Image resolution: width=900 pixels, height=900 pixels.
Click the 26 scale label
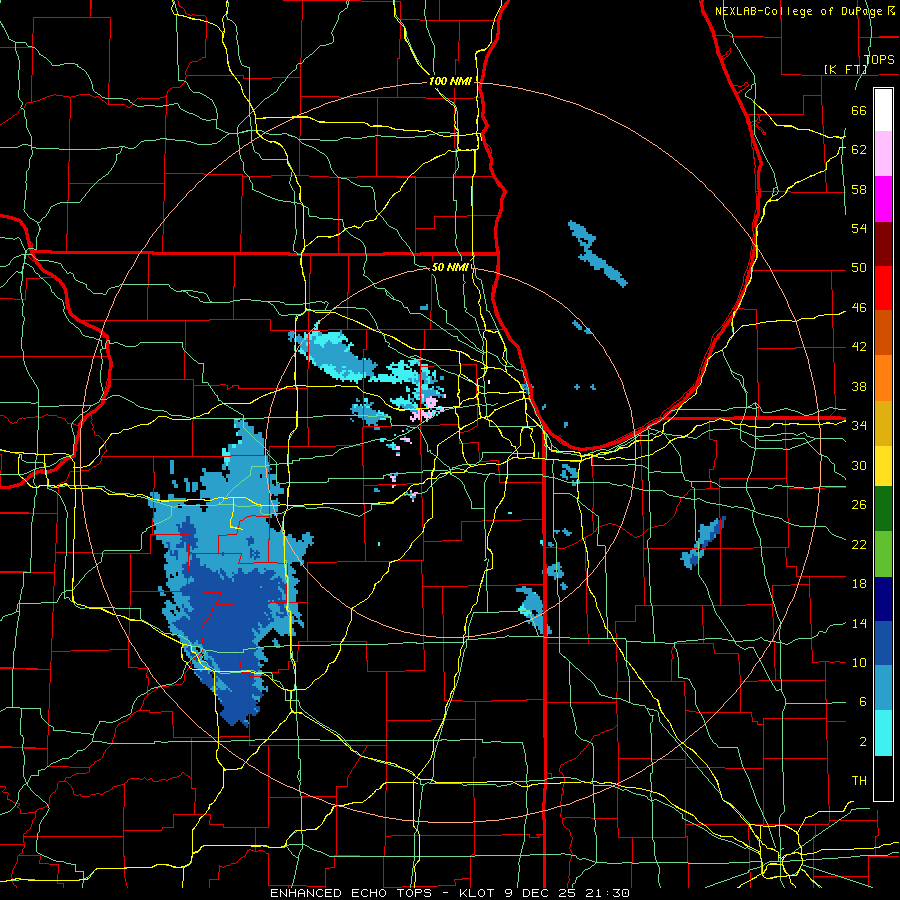click(x=859, y=505)
